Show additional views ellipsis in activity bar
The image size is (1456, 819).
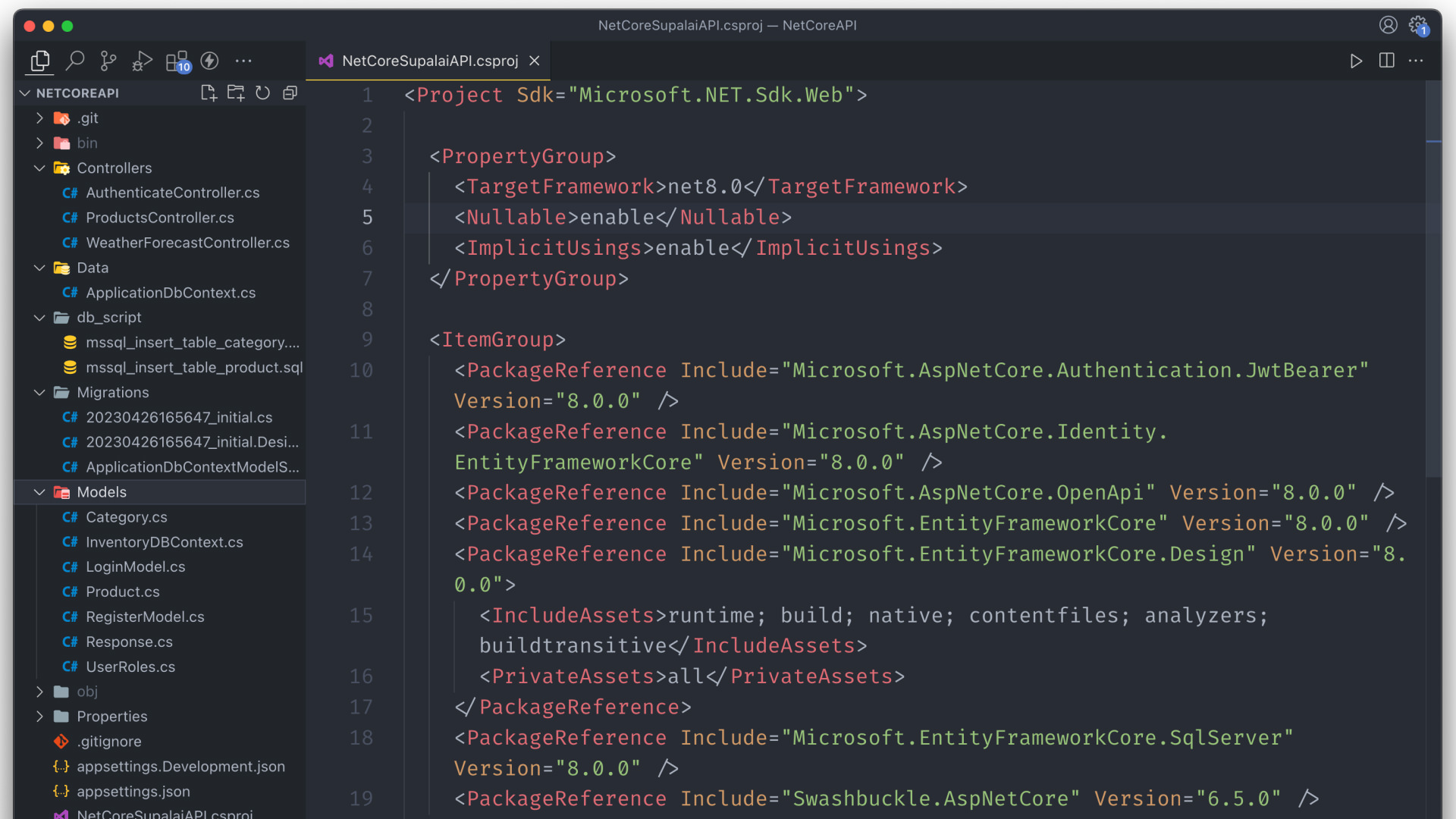pos(243,61)
